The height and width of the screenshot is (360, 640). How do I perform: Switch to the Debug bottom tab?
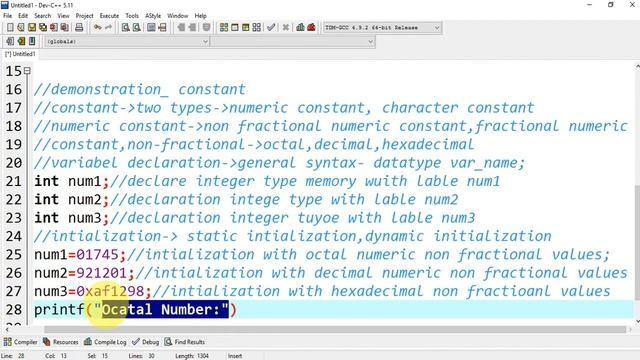tap(146, 342)
